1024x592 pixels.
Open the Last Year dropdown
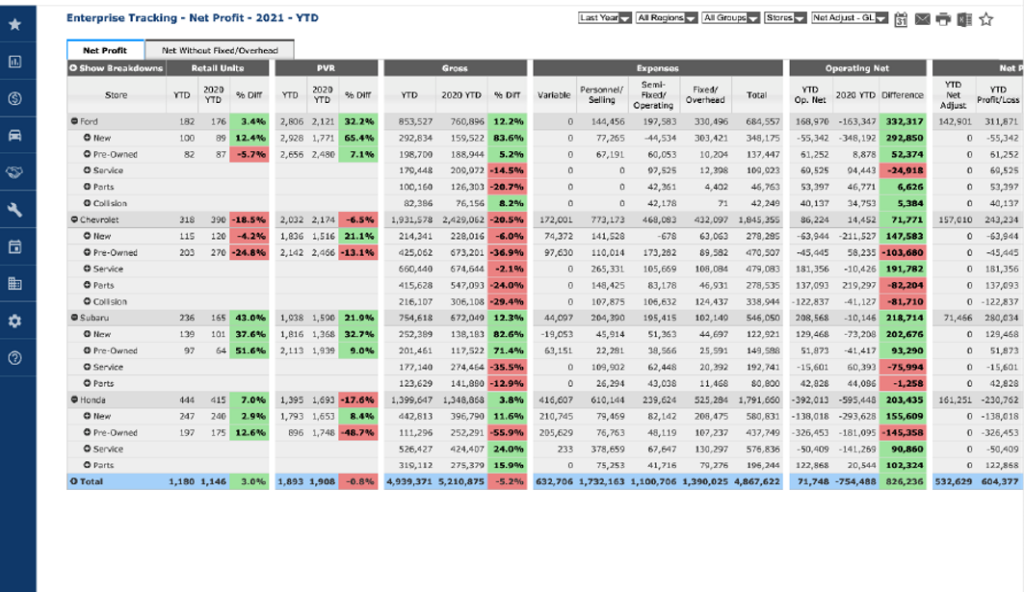click(605, 18)
